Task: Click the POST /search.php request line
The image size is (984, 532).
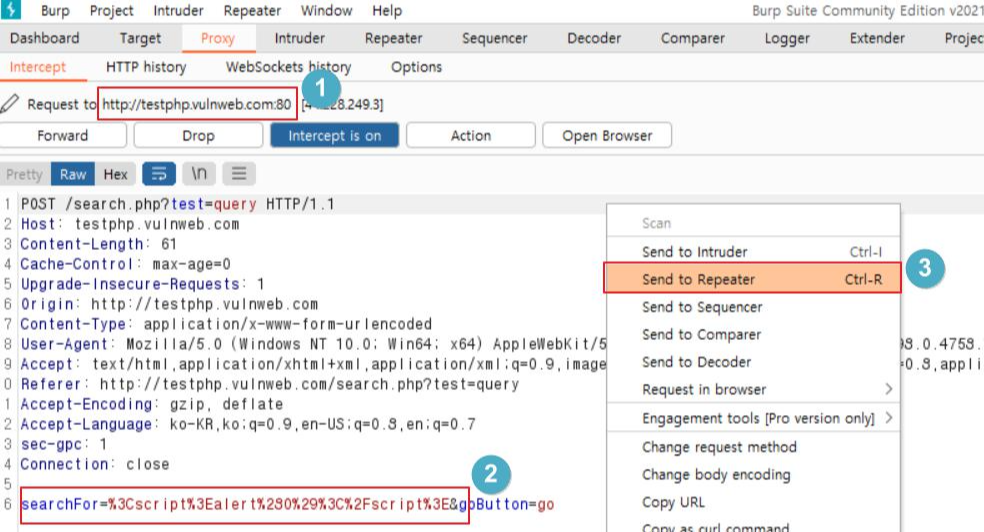Action: point(178,204)
